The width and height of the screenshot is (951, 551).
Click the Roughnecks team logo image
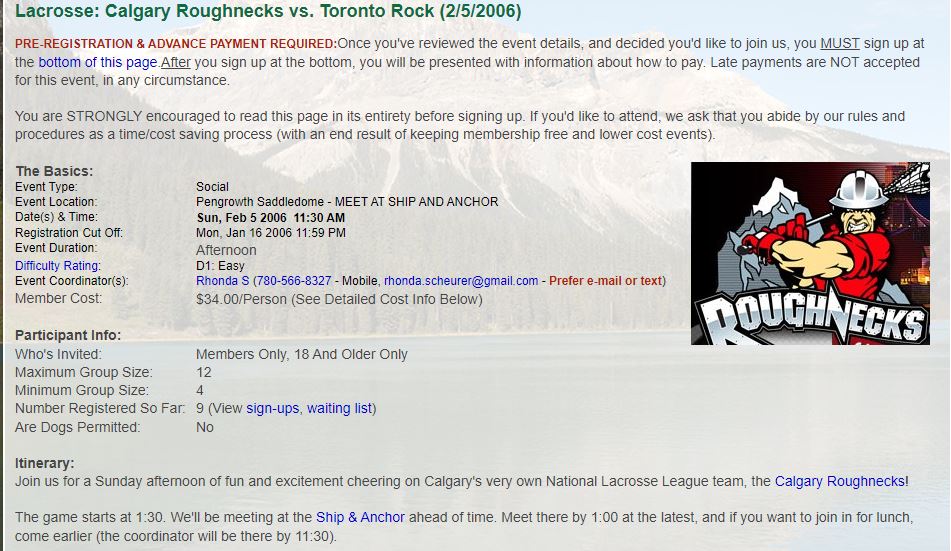[810, 254]
